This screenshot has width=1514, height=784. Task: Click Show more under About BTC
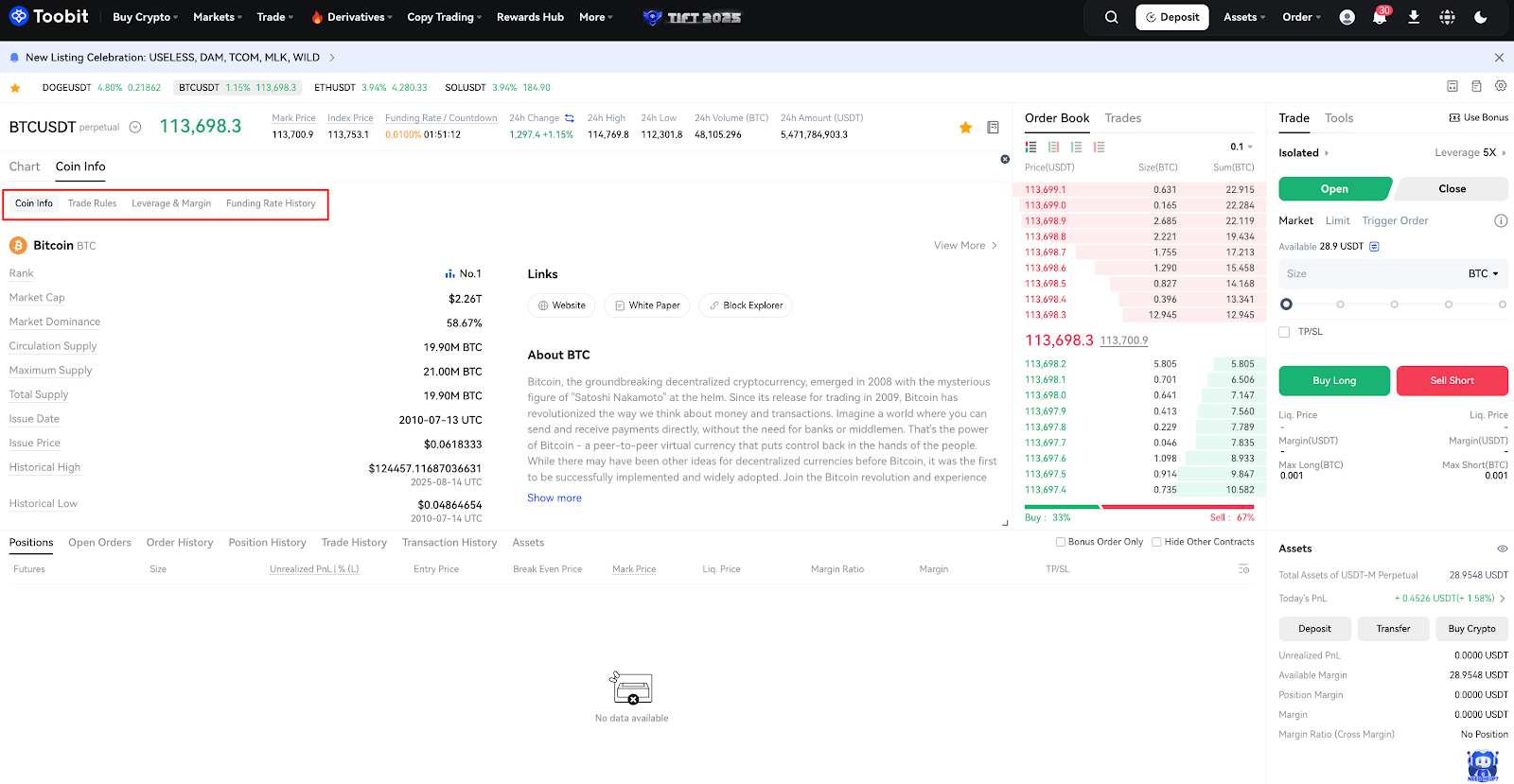[x=555, y=498]
